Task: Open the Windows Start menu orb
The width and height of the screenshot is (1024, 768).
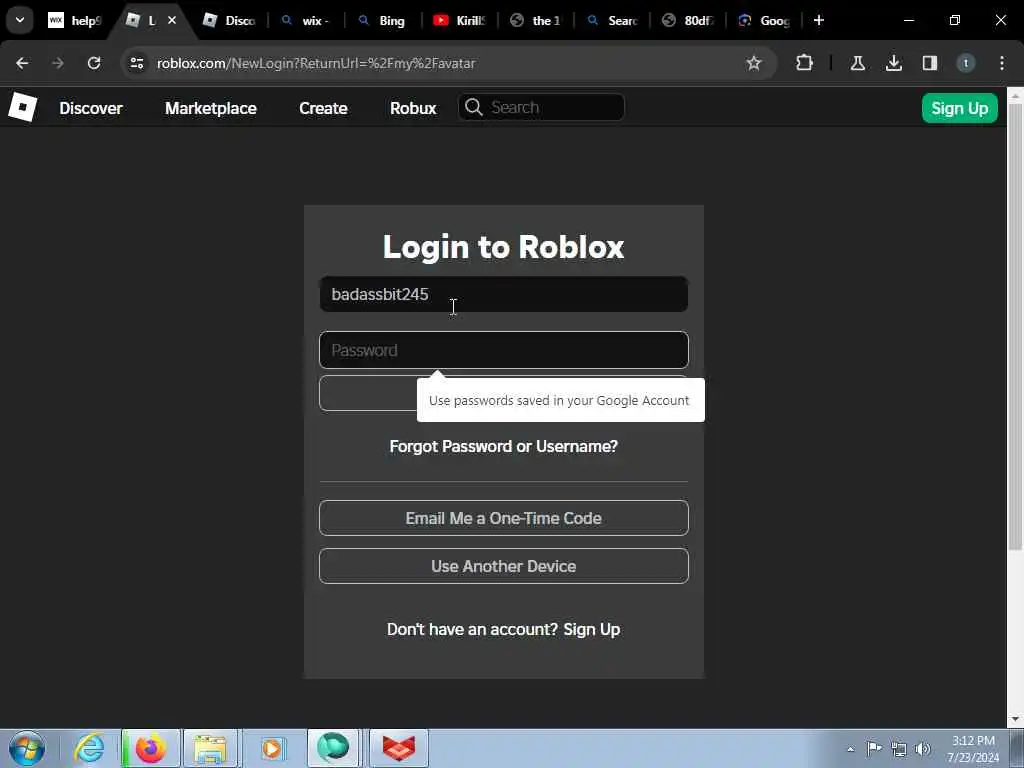Action: click(27, 748)
